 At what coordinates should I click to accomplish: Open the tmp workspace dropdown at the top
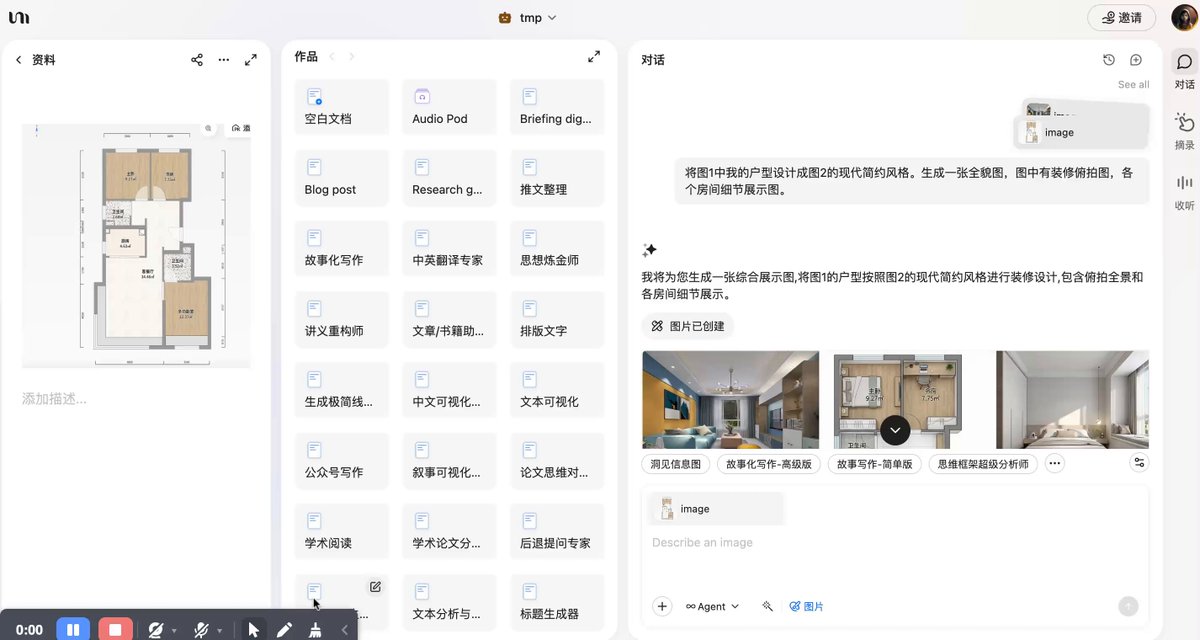click(x=528, y=17)
